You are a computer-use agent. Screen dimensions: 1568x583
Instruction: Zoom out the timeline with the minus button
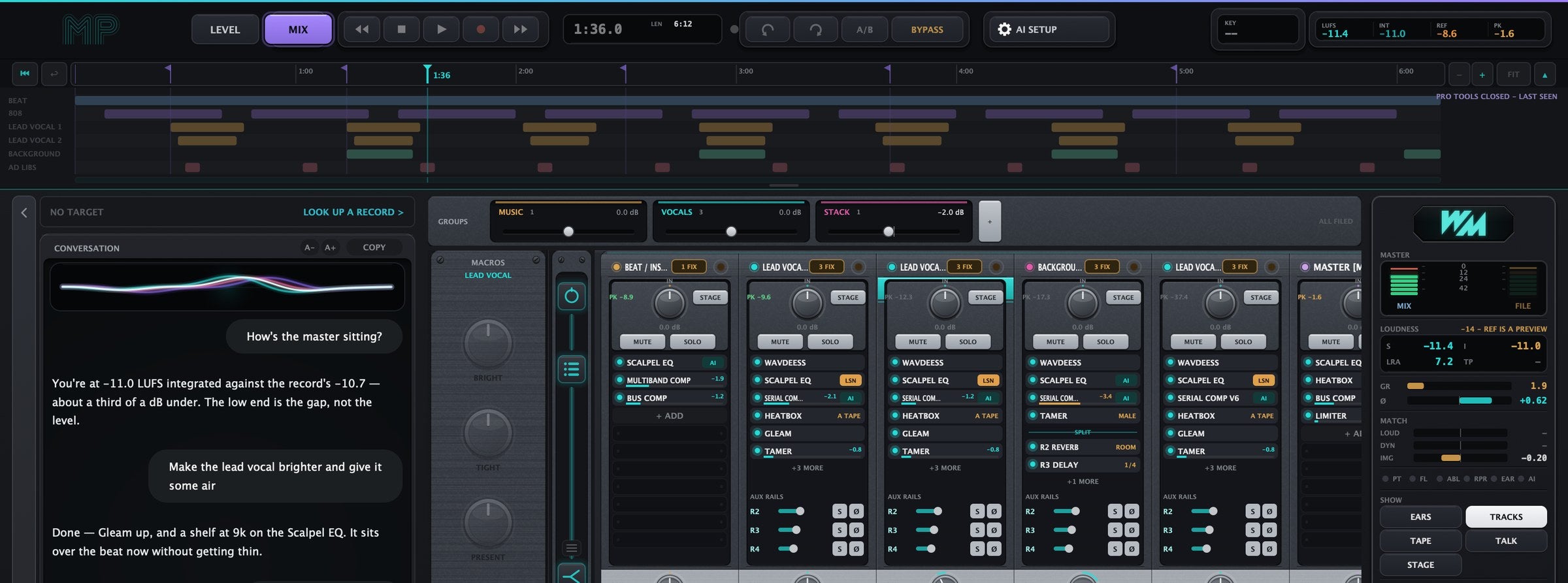pyautogui.click(x=1459, y=74)
